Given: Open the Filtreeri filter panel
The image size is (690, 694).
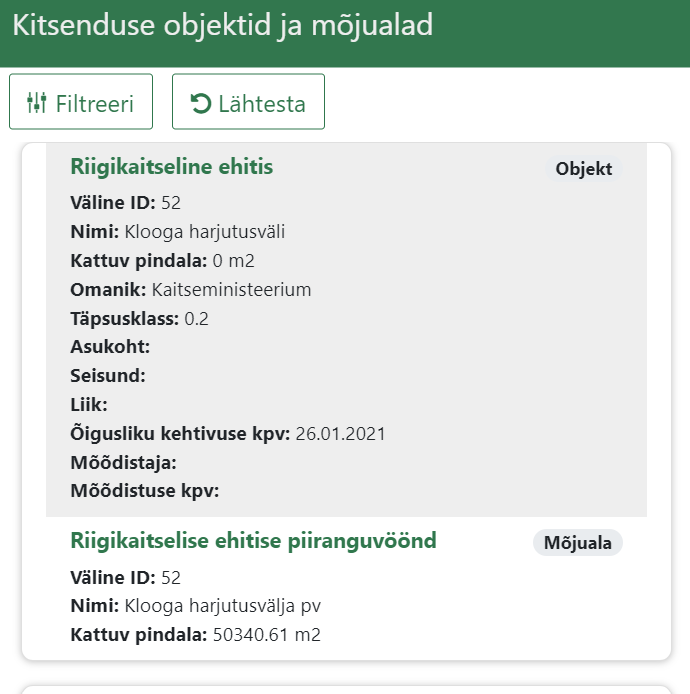Looking at the screenshot, I should (81, 102).
